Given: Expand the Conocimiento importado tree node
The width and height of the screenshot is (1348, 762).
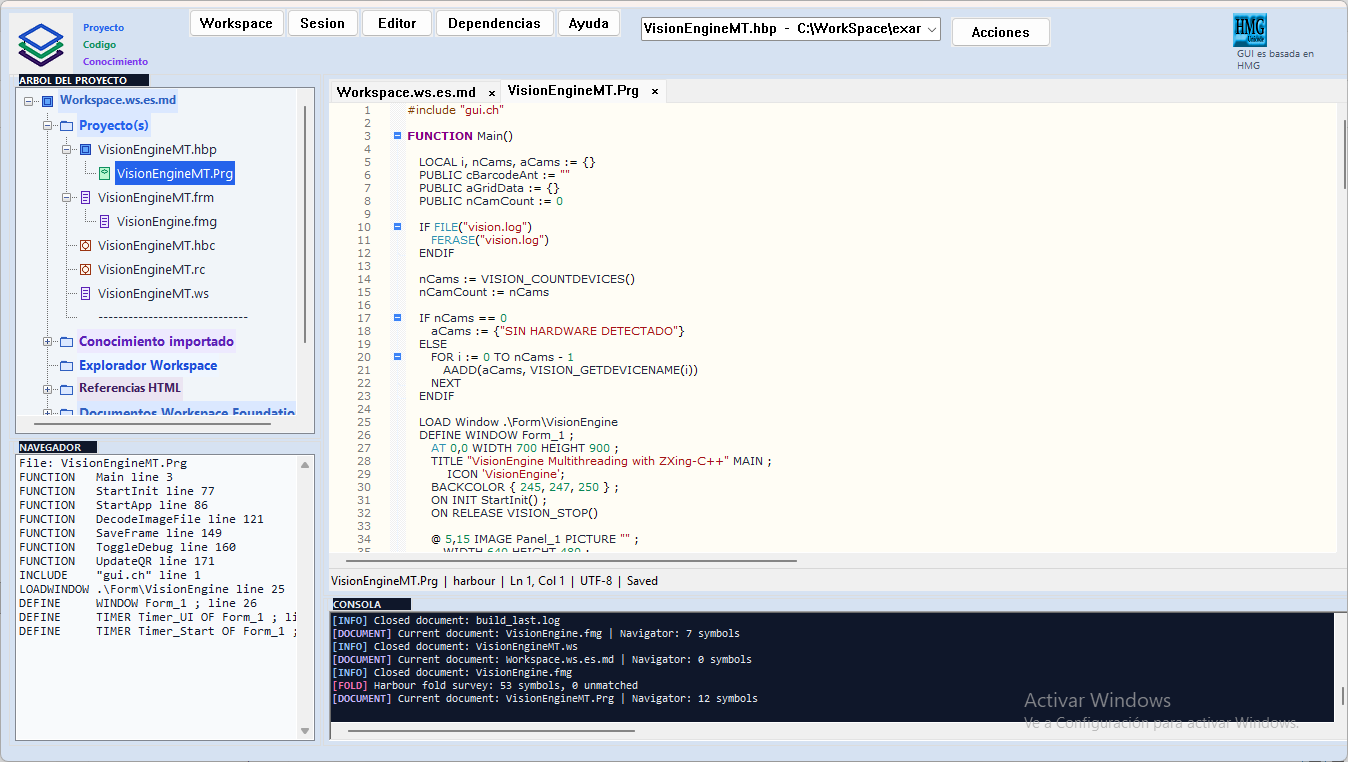Looking at the screenshot, I should point(47,342).
